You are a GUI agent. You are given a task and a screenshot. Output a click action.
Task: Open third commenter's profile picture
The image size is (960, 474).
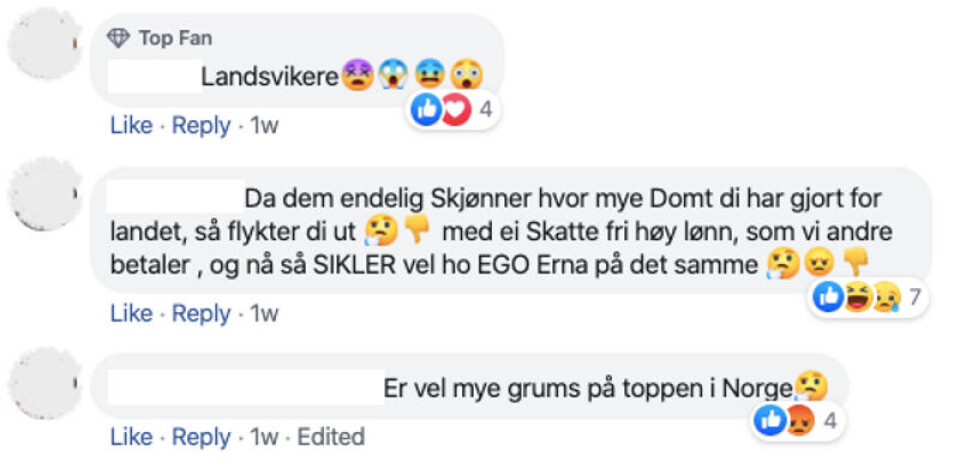[45, 382]
